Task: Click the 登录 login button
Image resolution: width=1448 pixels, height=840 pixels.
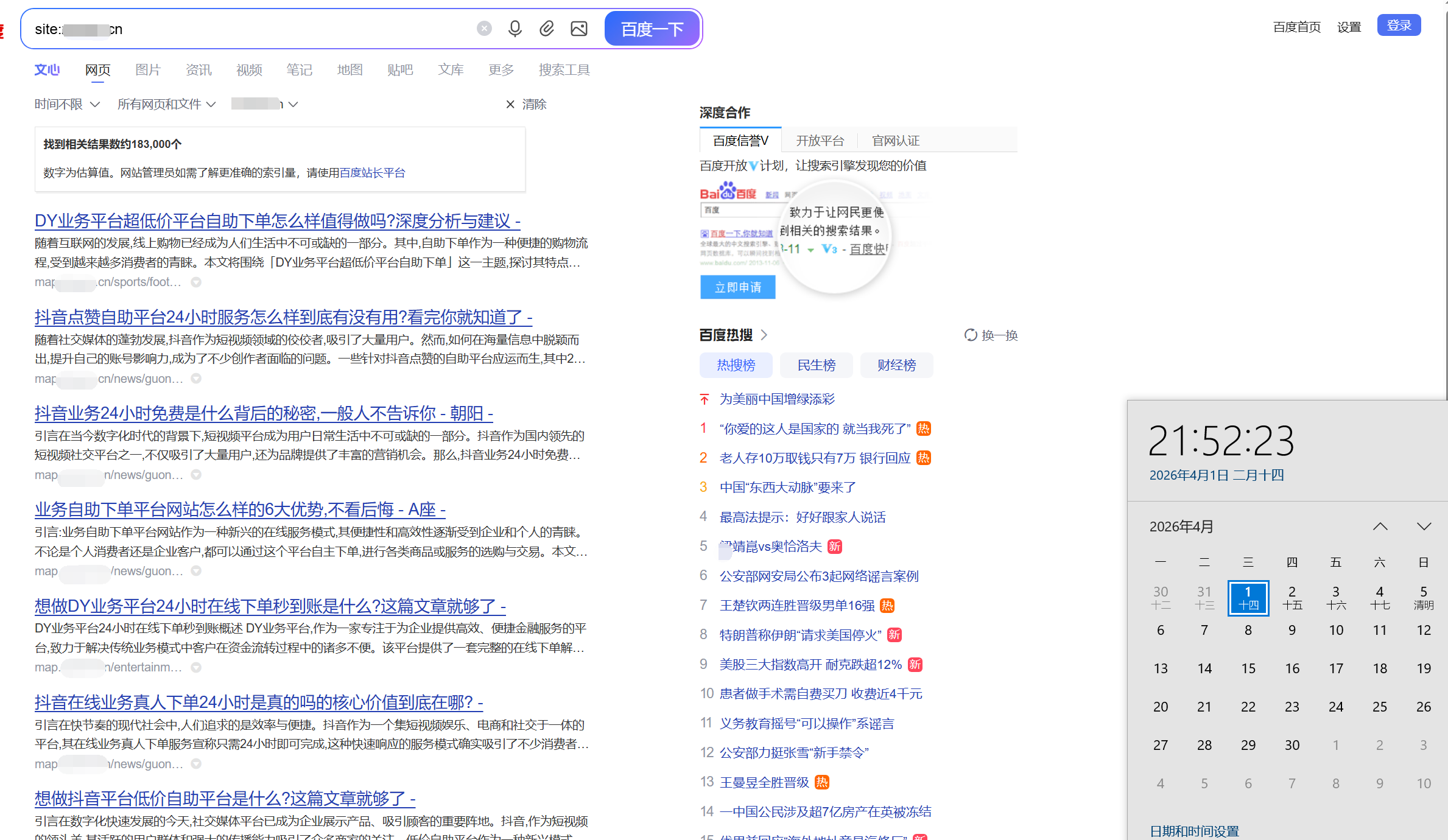Action: point(1398,25)
